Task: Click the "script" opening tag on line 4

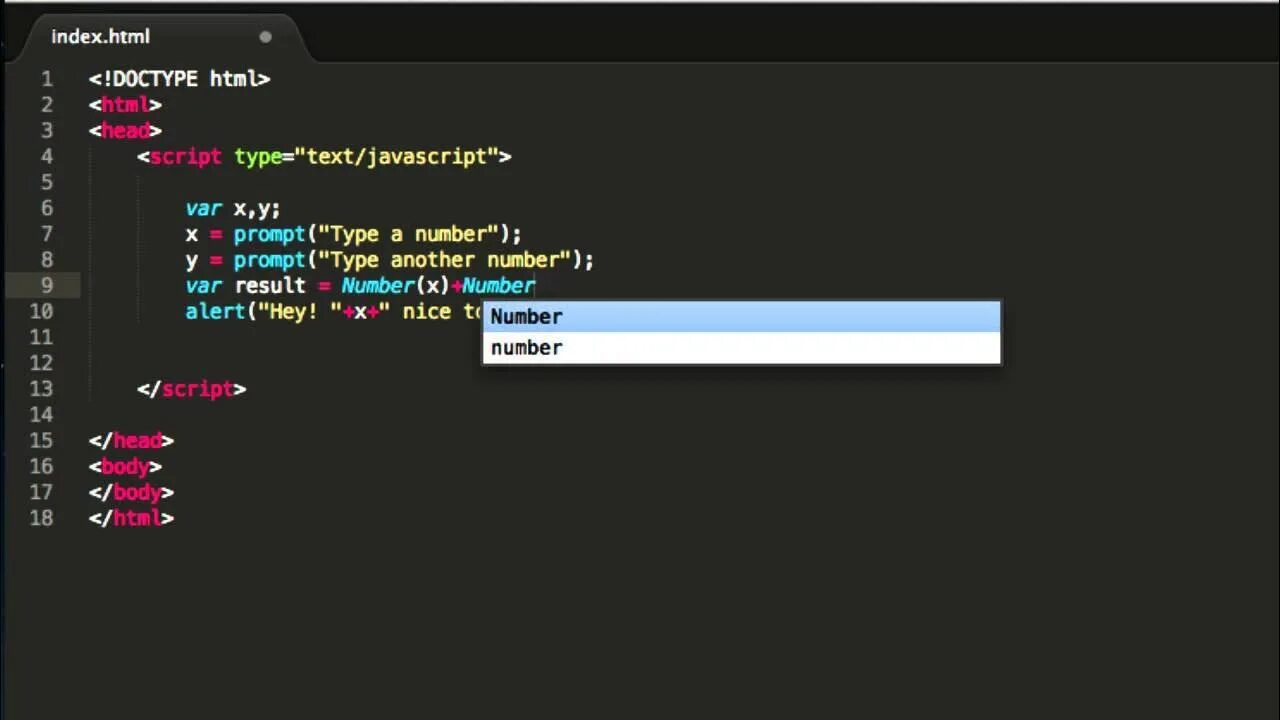Action: pyautogui.click(x=185, y=157)
